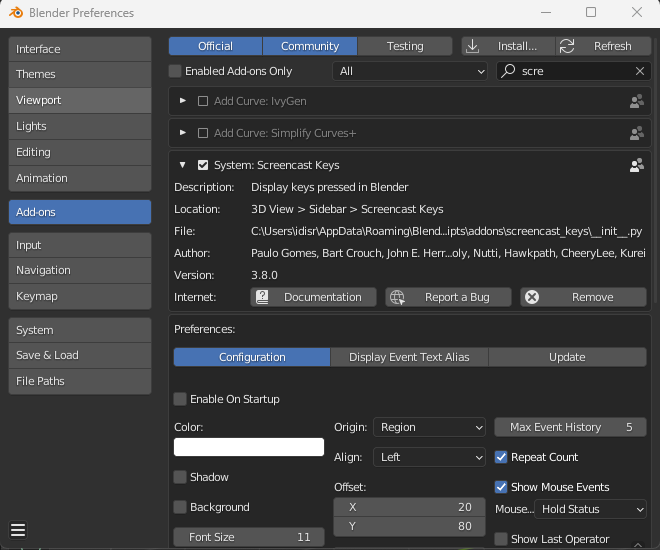Screen dimensions: 660x550
Task: Enable the Add Curve: Simplify Curves+ add-on
Action: (x=203, y=133)
